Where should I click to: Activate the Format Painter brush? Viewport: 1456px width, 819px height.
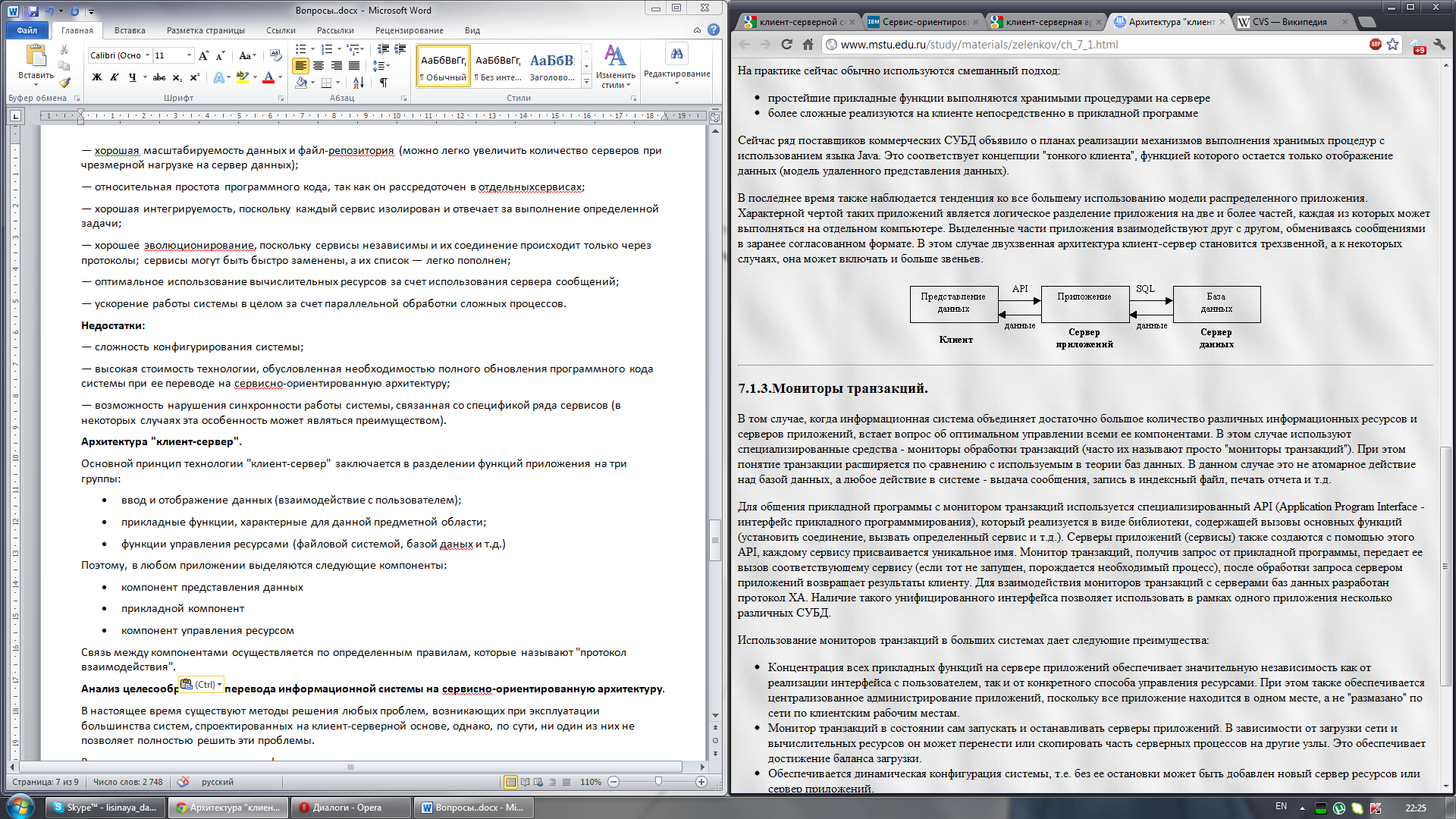64,83
